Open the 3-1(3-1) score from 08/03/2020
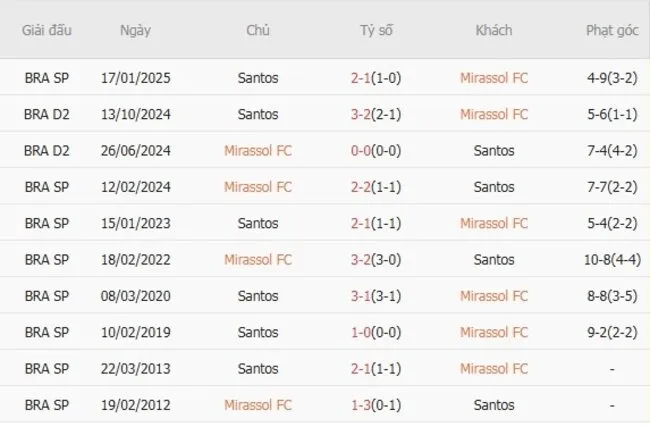 pyautogui.click(x=376, y=296)
